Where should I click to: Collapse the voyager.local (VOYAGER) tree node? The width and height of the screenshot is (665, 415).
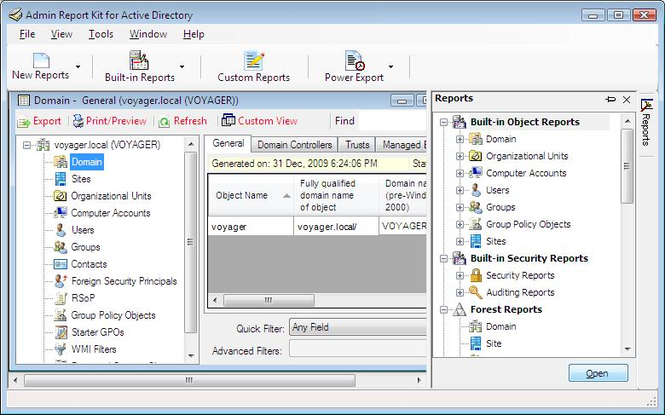click(x=27, y=145)
